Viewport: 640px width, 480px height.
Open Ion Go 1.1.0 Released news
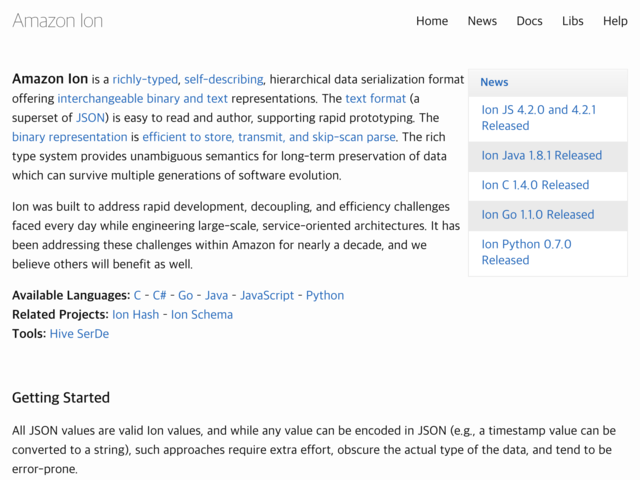538,215
